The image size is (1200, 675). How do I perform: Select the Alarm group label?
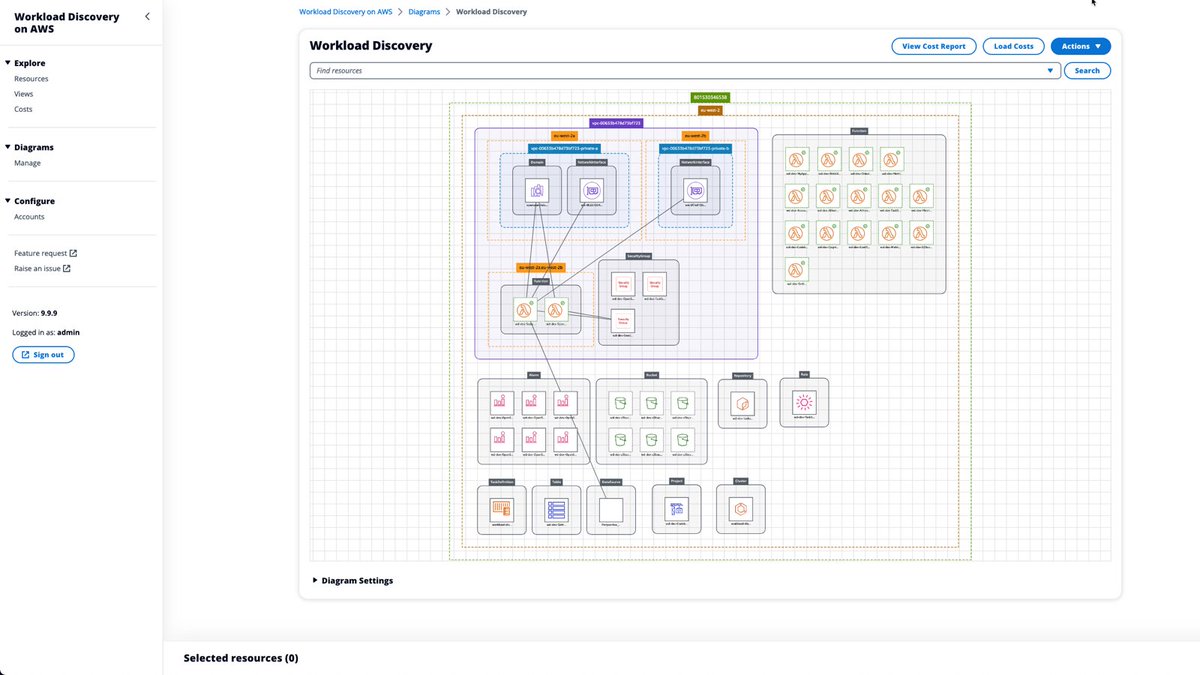point(534,374)
